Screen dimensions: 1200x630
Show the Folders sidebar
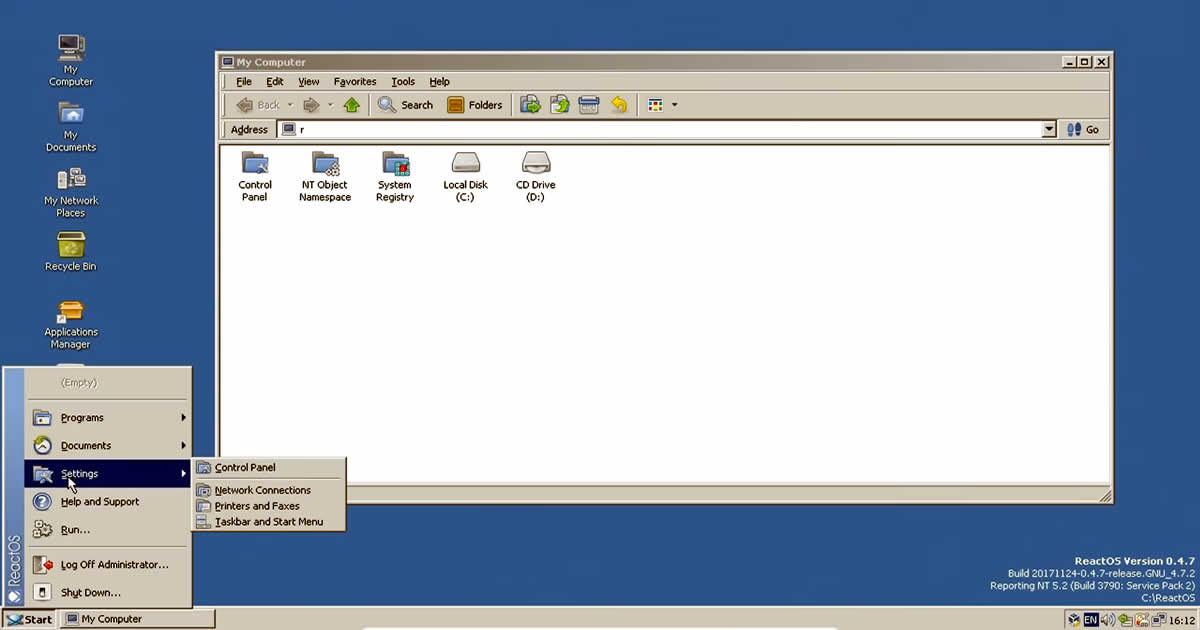pos(474,104)
